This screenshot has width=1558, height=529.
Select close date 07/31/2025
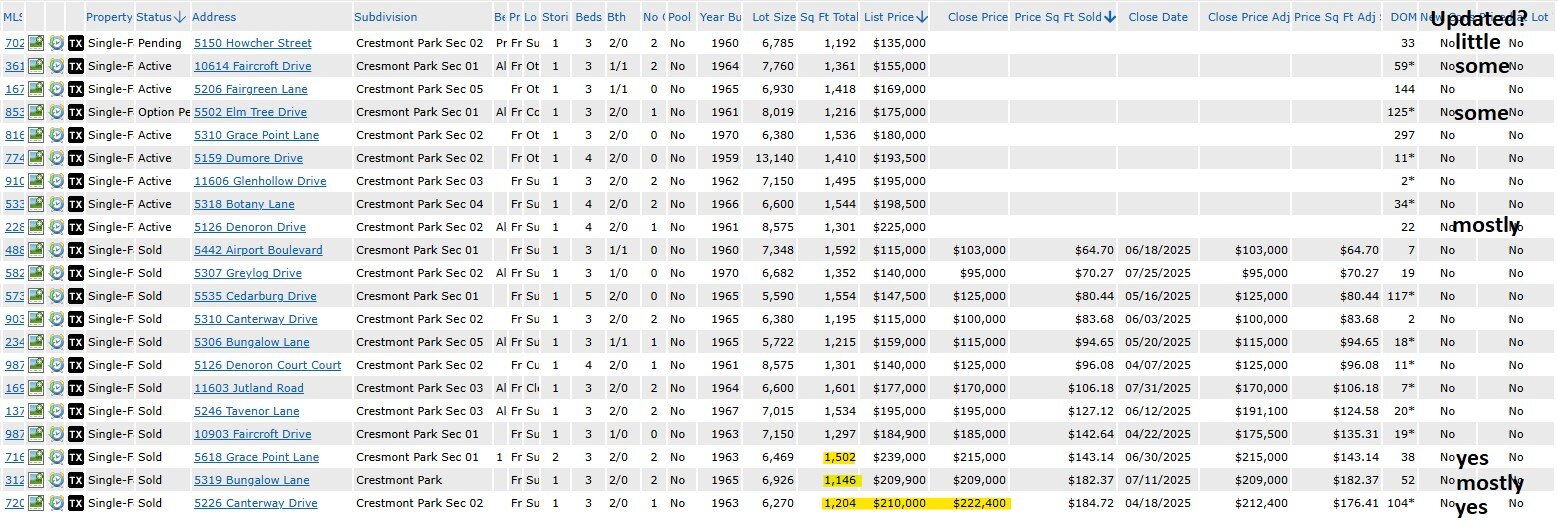click(x=1158, y=388)
